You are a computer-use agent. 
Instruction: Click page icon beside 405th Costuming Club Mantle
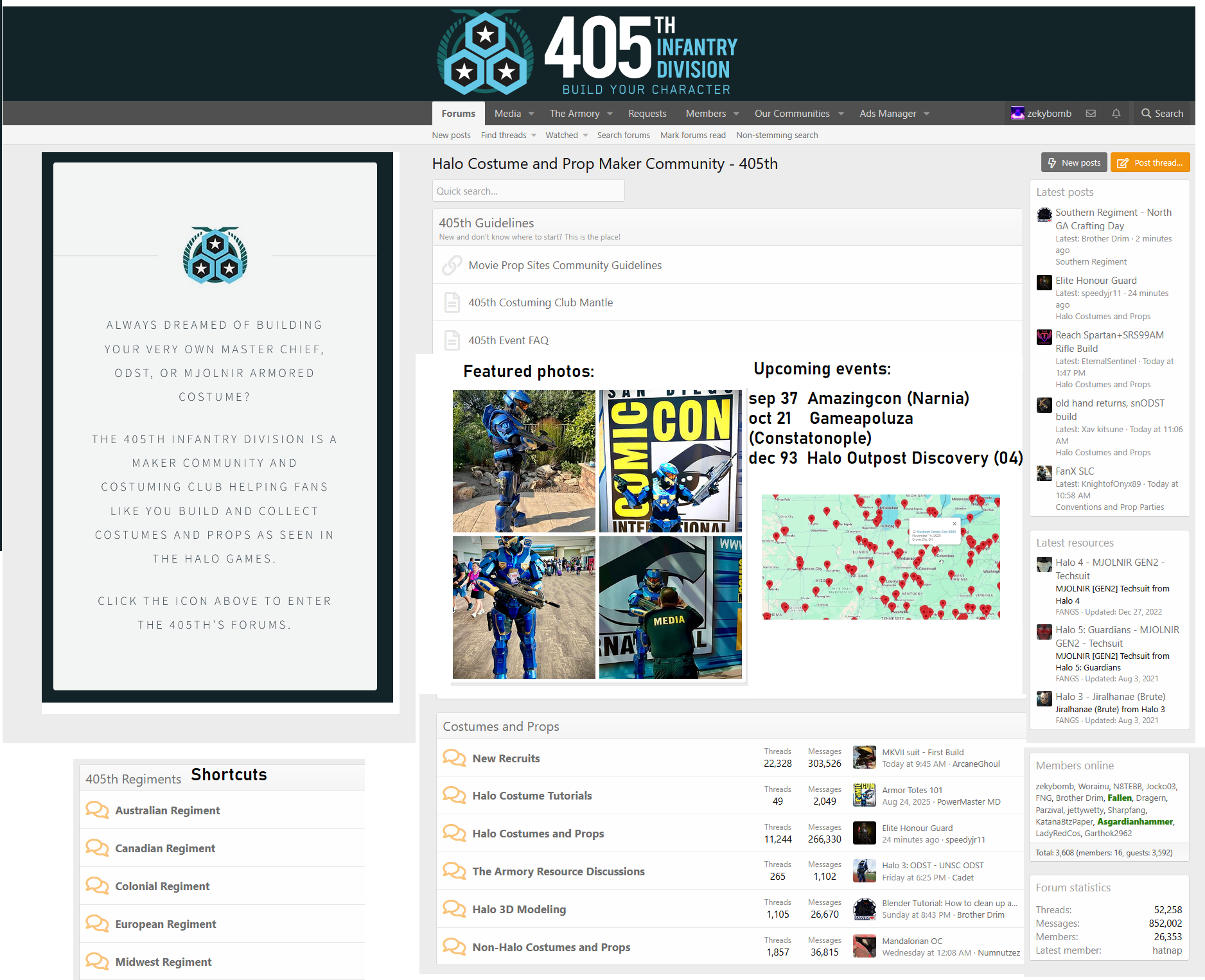[452, 302]
